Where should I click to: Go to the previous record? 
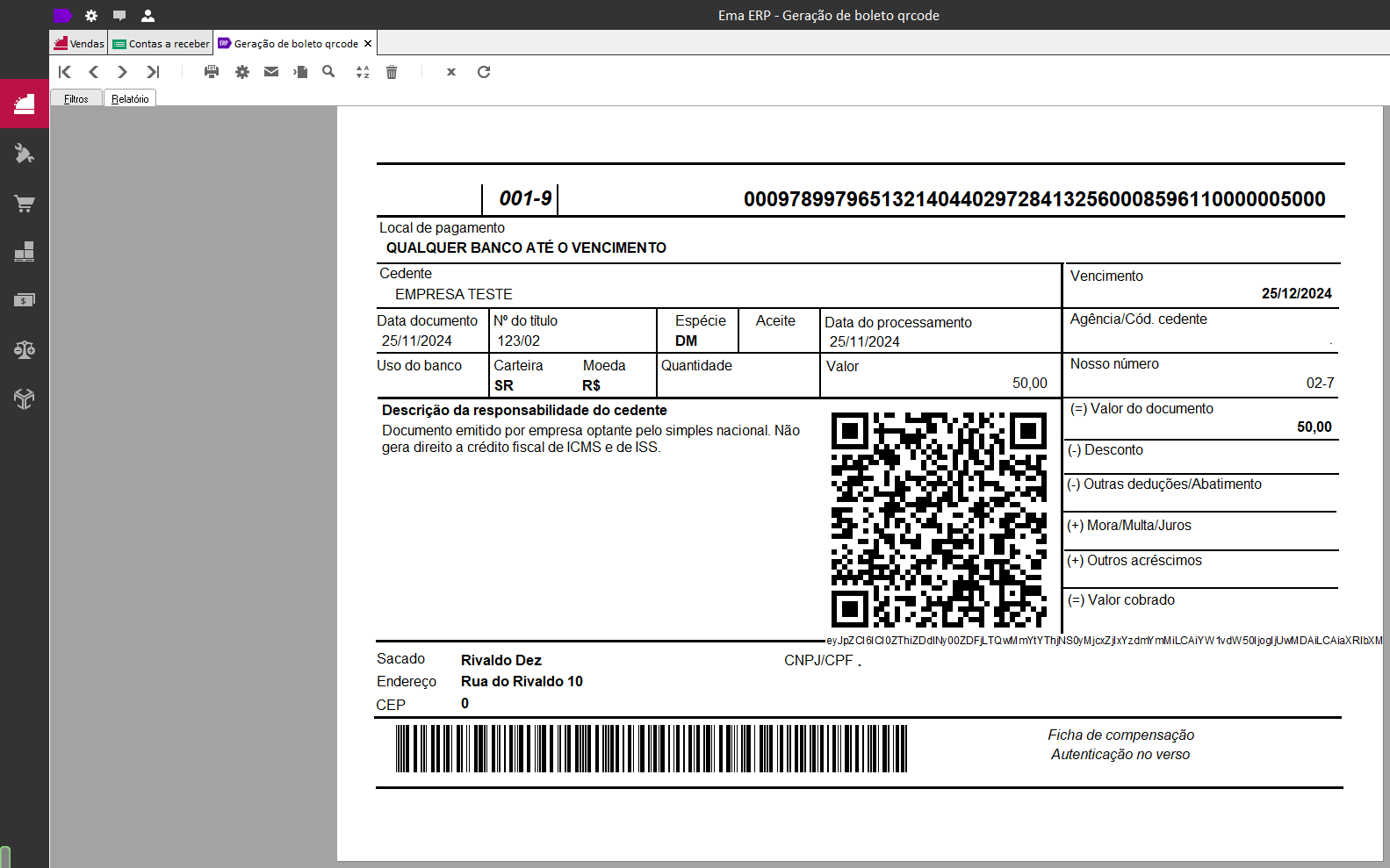coord(94,72)
